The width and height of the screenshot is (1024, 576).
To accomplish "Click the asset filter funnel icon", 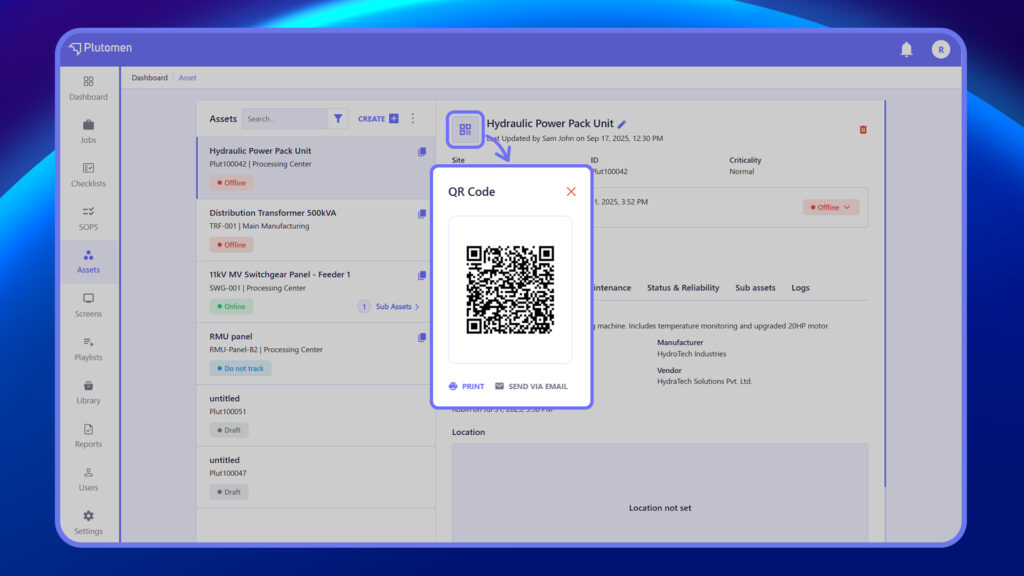I will coord(338,119).
